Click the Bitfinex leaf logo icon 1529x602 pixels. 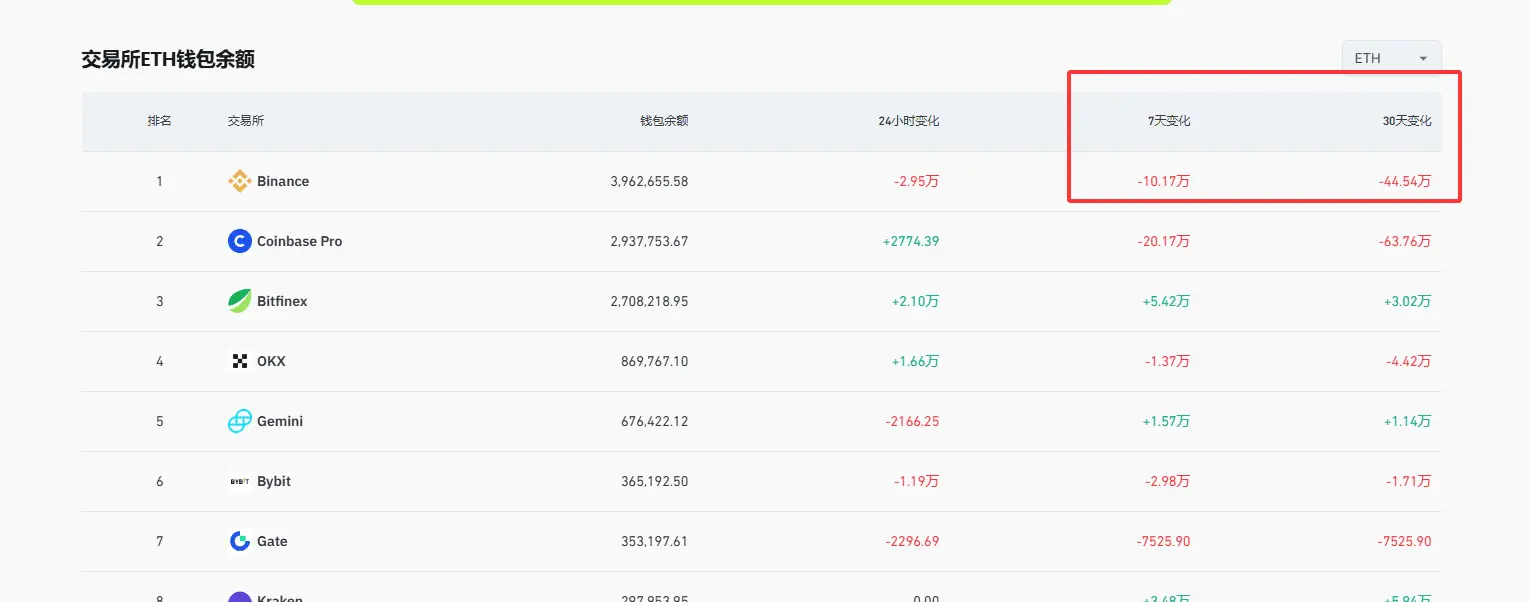click(x=240, y=301)
